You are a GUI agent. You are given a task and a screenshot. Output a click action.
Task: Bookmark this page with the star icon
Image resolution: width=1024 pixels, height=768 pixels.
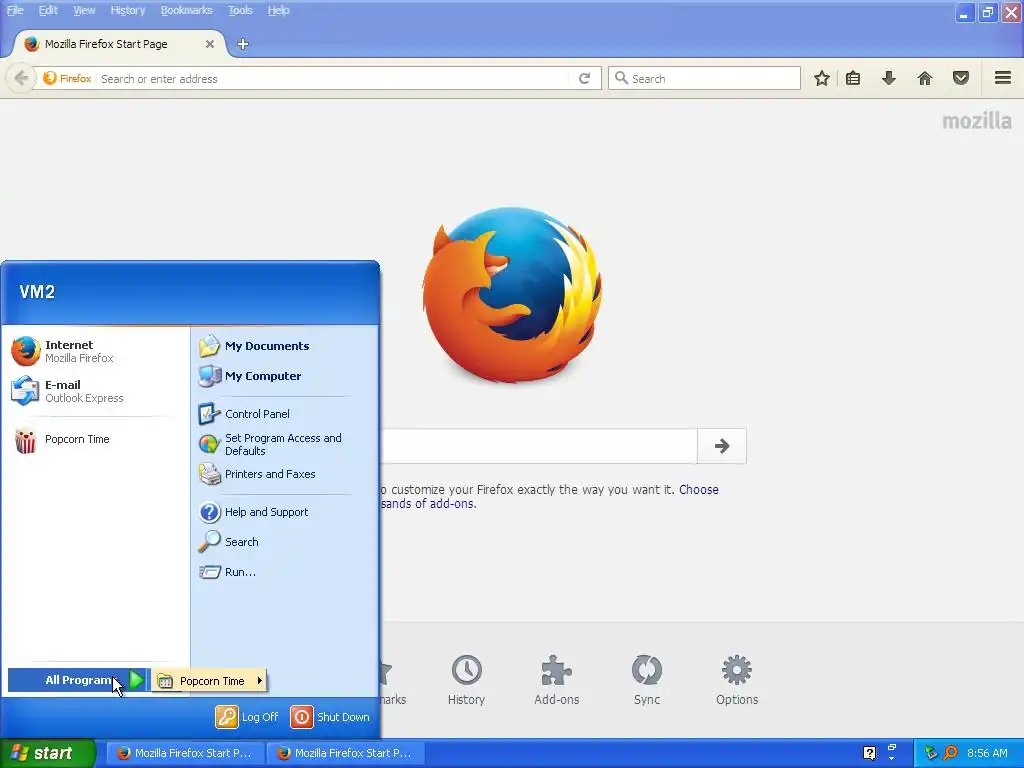point(822,78)
